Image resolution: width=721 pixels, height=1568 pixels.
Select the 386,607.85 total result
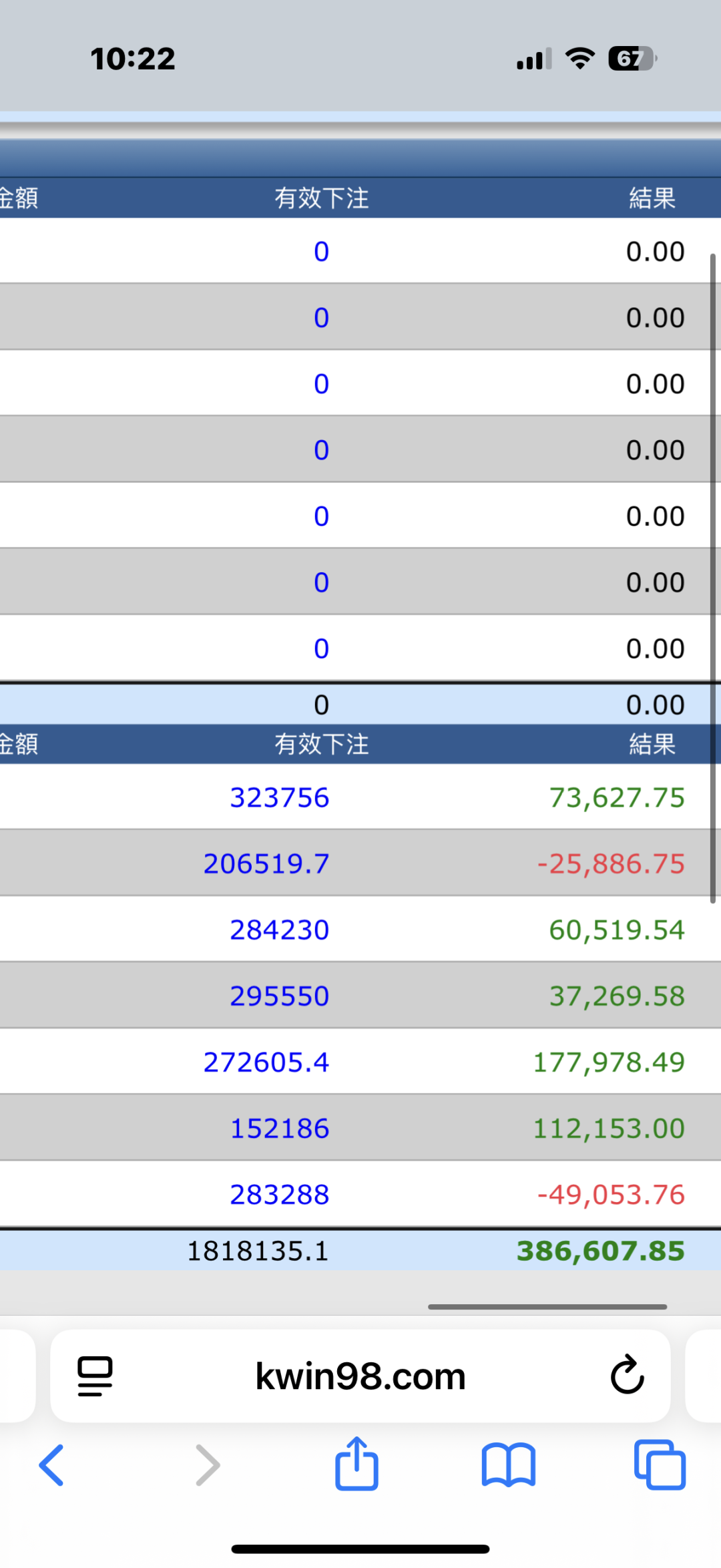click(601, 1250)
